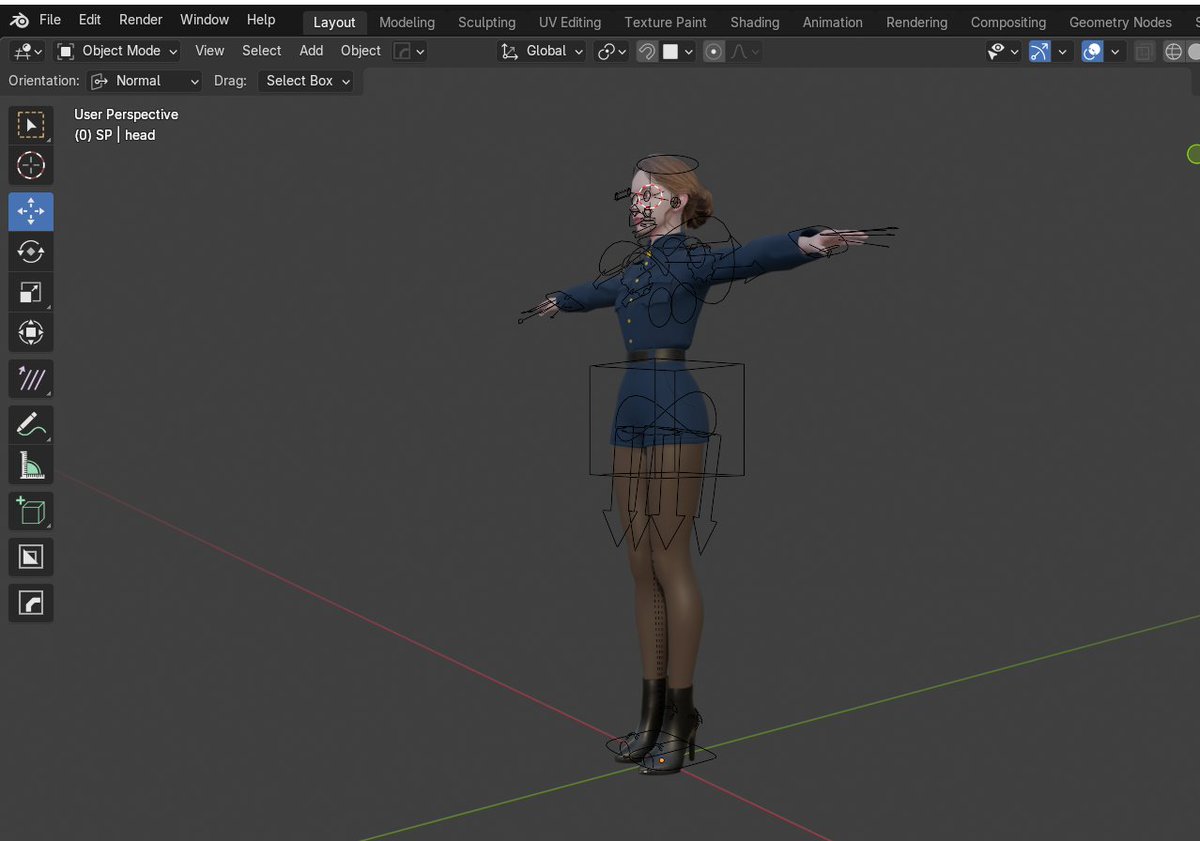The width and height of the screenshot is (1200, 841).
Task: Open the Select Box drag dropdown
Action: pos(308,81)
